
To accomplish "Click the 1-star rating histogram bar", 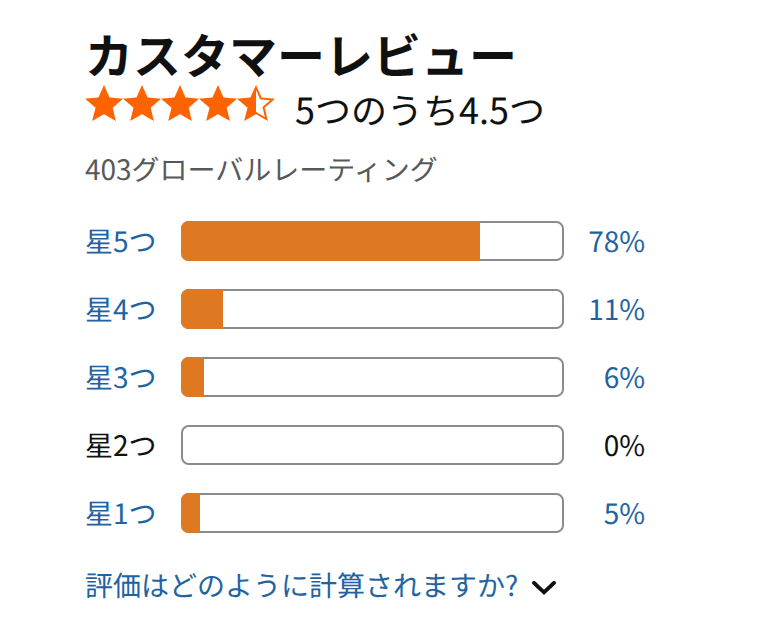I will pyautogui.click(x=372, y=513).
